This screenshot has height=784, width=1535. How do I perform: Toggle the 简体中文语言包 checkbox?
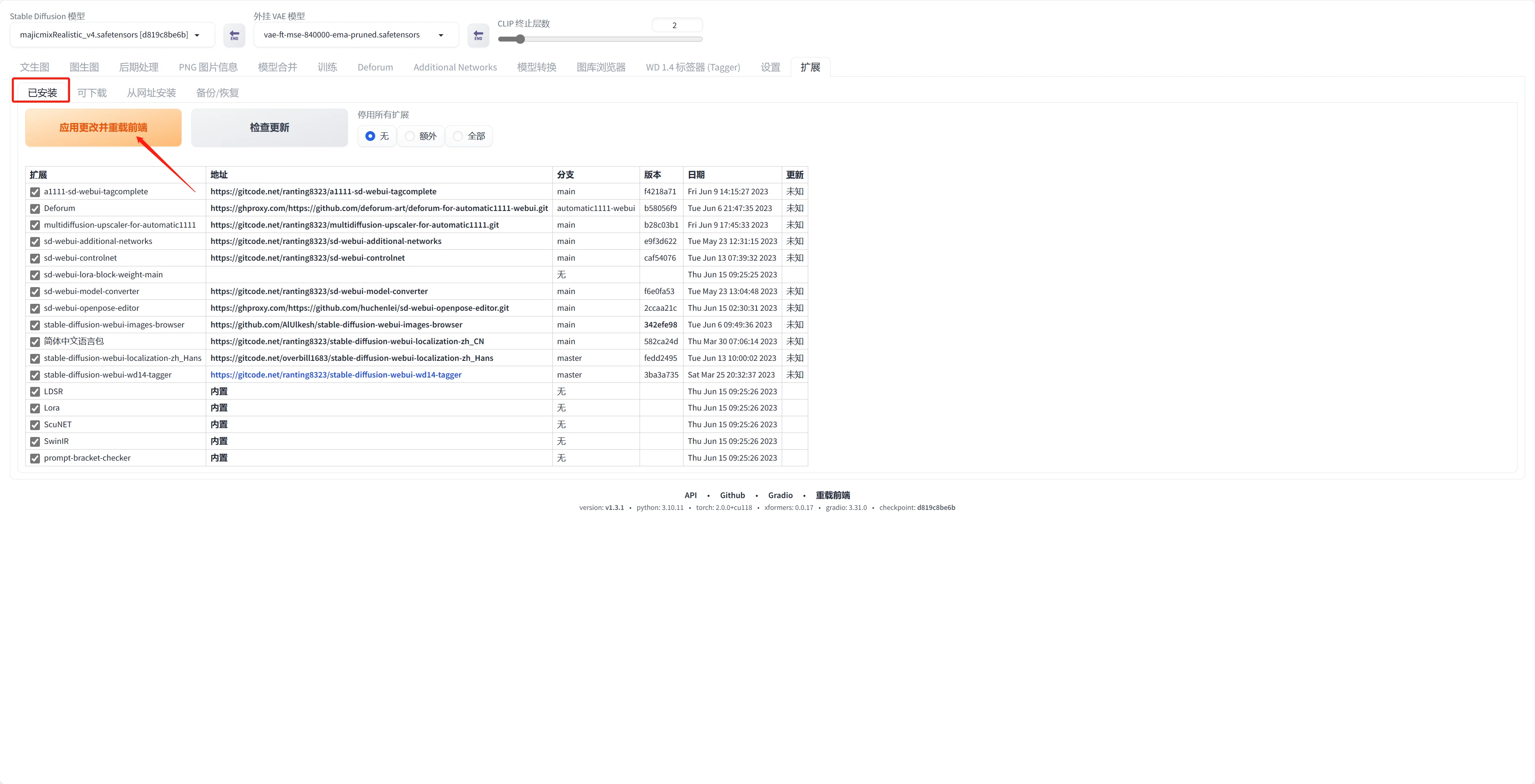(35, 342)
